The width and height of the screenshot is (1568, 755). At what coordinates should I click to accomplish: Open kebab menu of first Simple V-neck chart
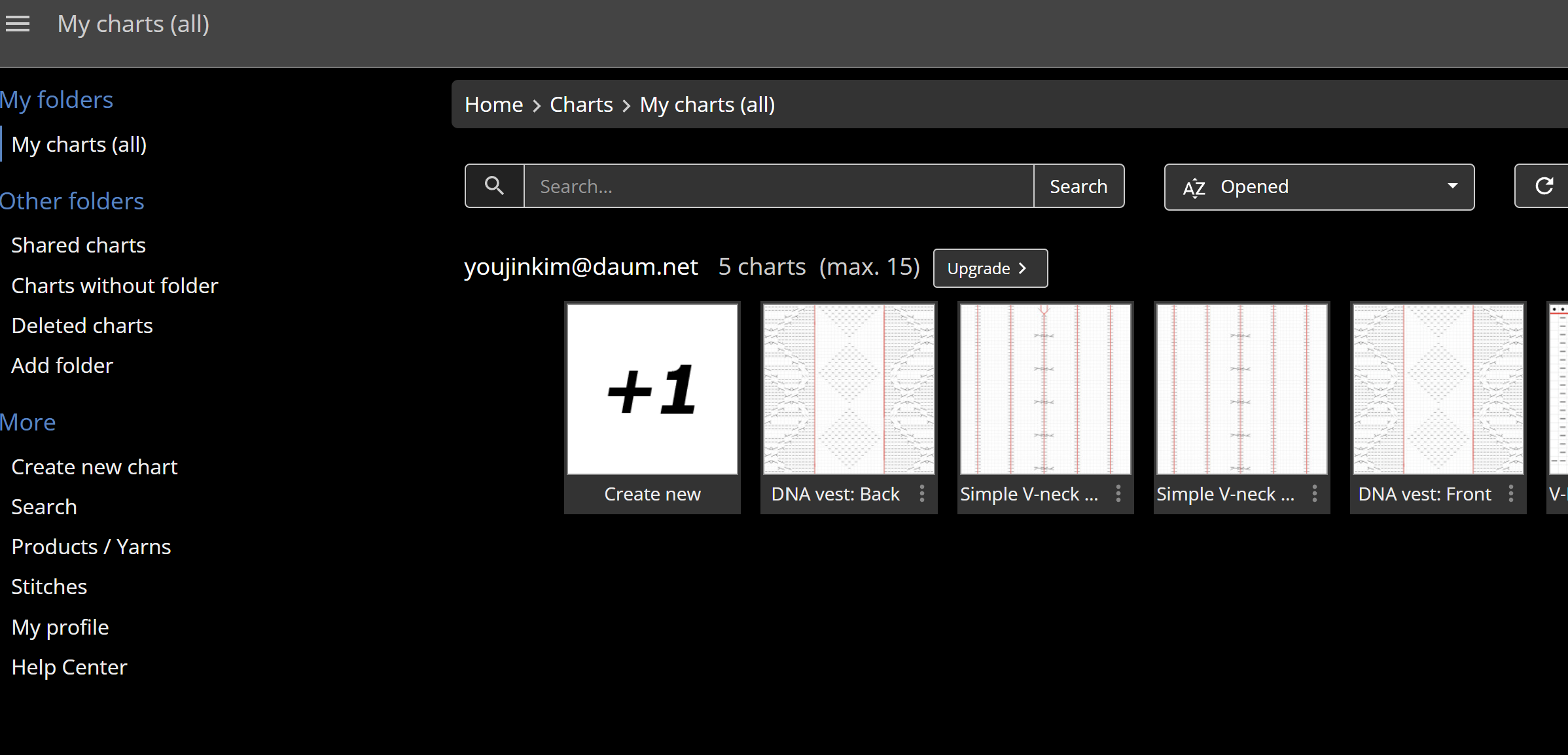click(x=1118, y=494)
